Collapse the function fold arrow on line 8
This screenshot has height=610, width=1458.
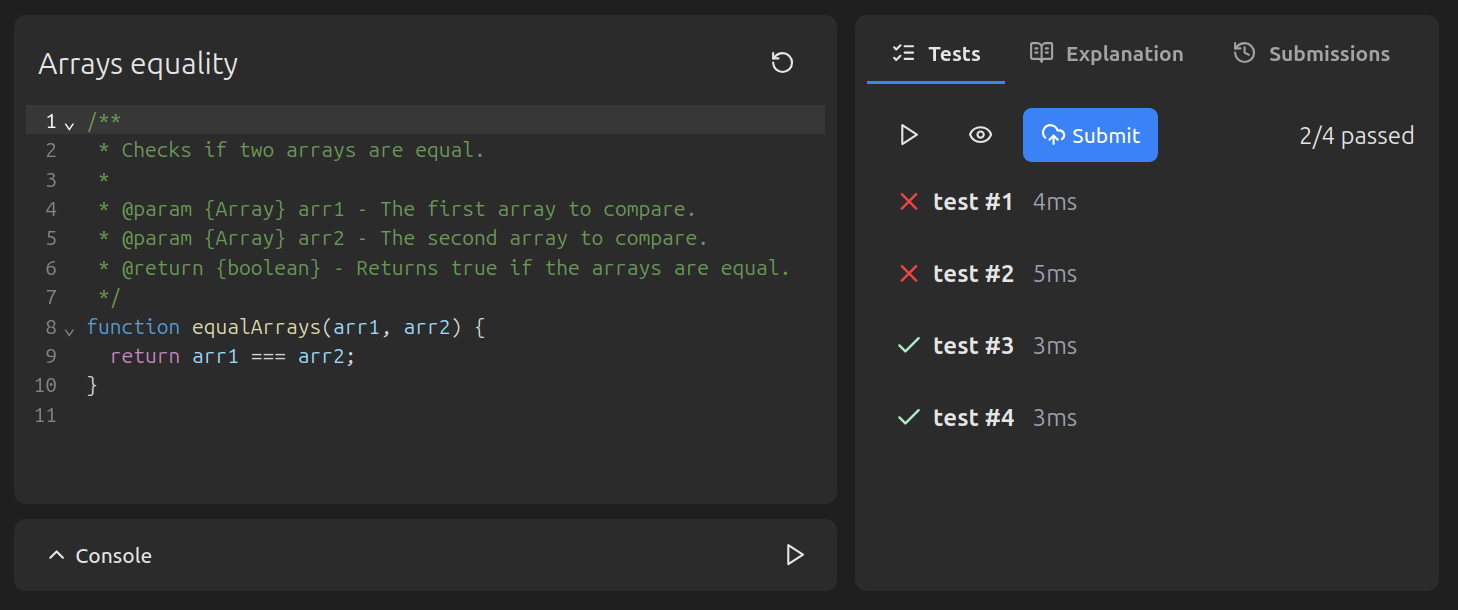pos(69,330)
